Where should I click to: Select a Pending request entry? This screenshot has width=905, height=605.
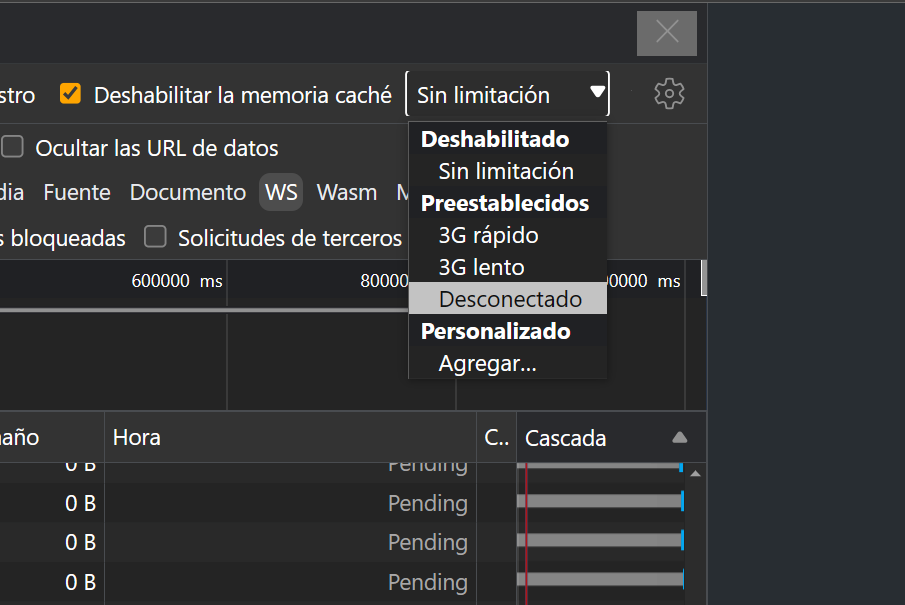428,503
